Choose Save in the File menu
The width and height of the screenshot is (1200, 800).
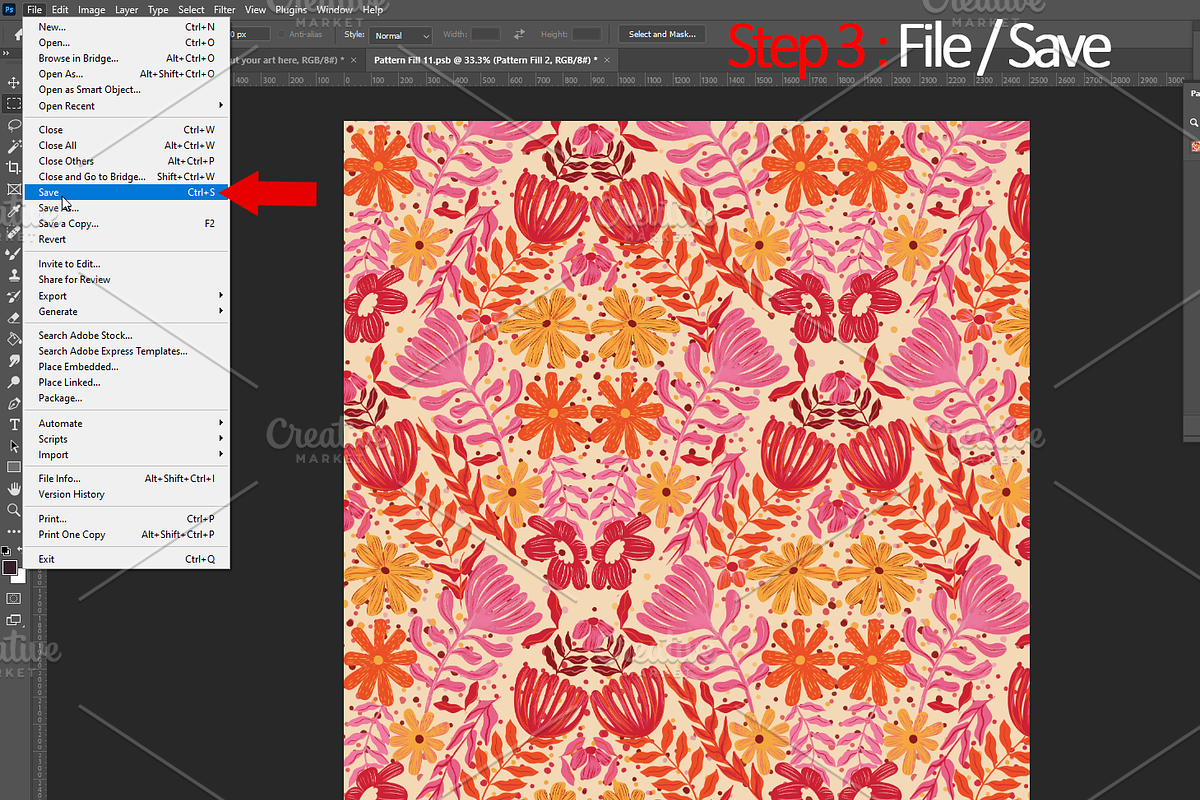tap(127, 192)
